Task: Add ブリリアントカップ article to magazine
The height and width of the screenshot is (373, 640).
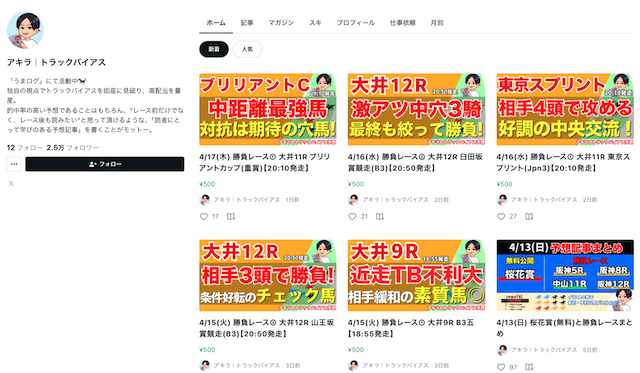Action: tap(231, 216)
